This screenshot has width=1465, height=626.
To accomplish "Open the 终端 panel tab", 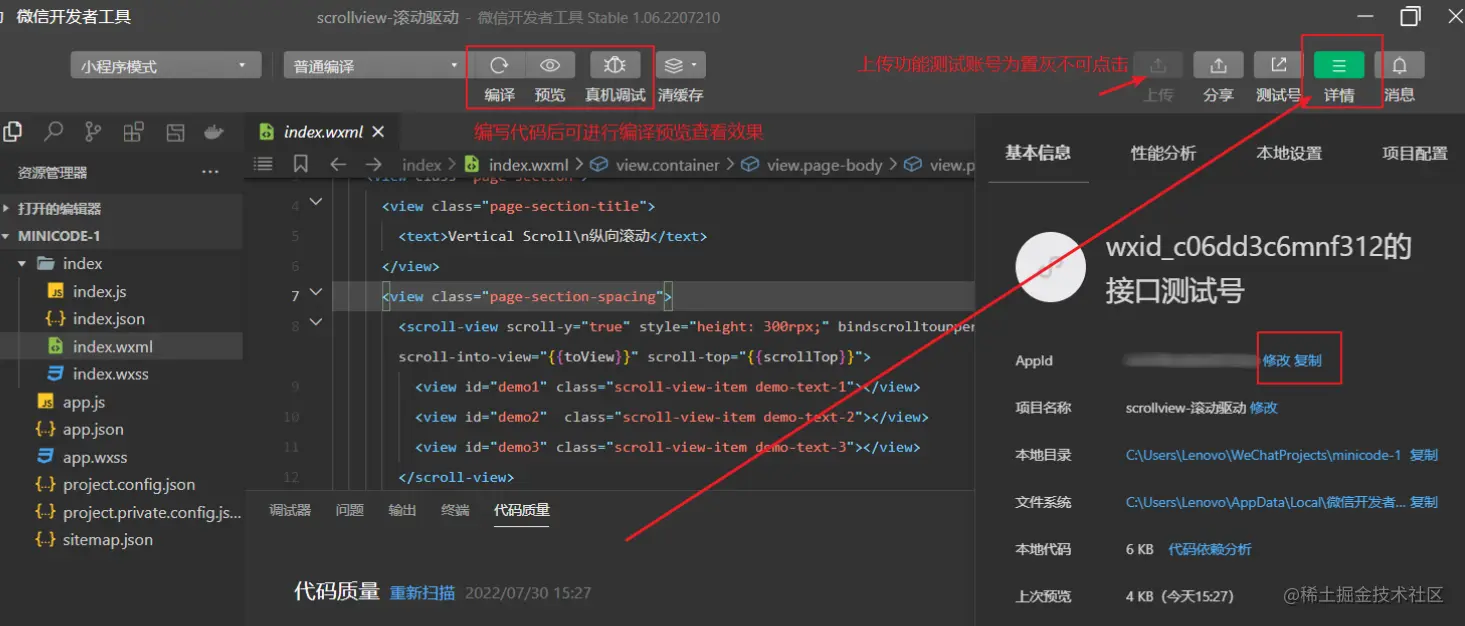I will pos(455,510).
